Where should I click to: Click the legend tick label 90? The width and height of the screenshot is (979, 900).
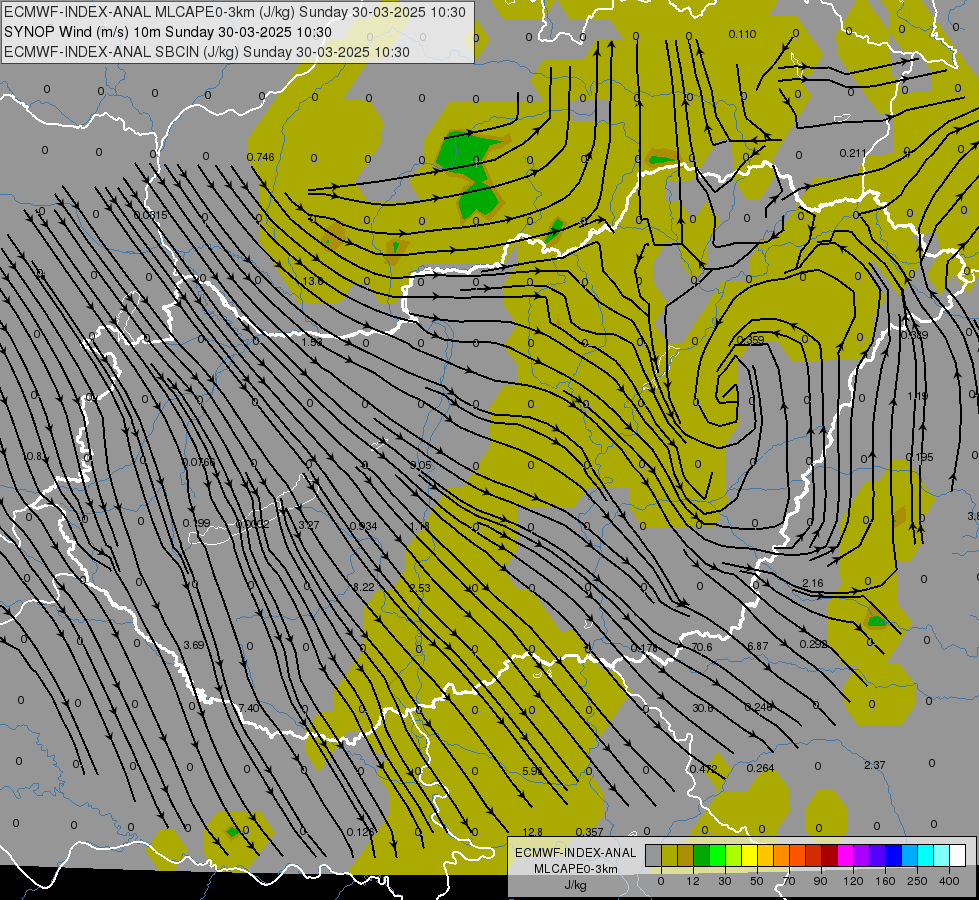[x=820, y=881]
